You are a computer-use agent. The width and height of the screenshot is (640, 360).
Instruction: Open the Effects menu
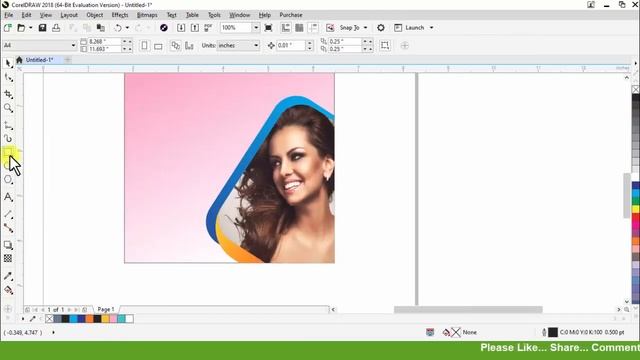[x=120, y=15]
